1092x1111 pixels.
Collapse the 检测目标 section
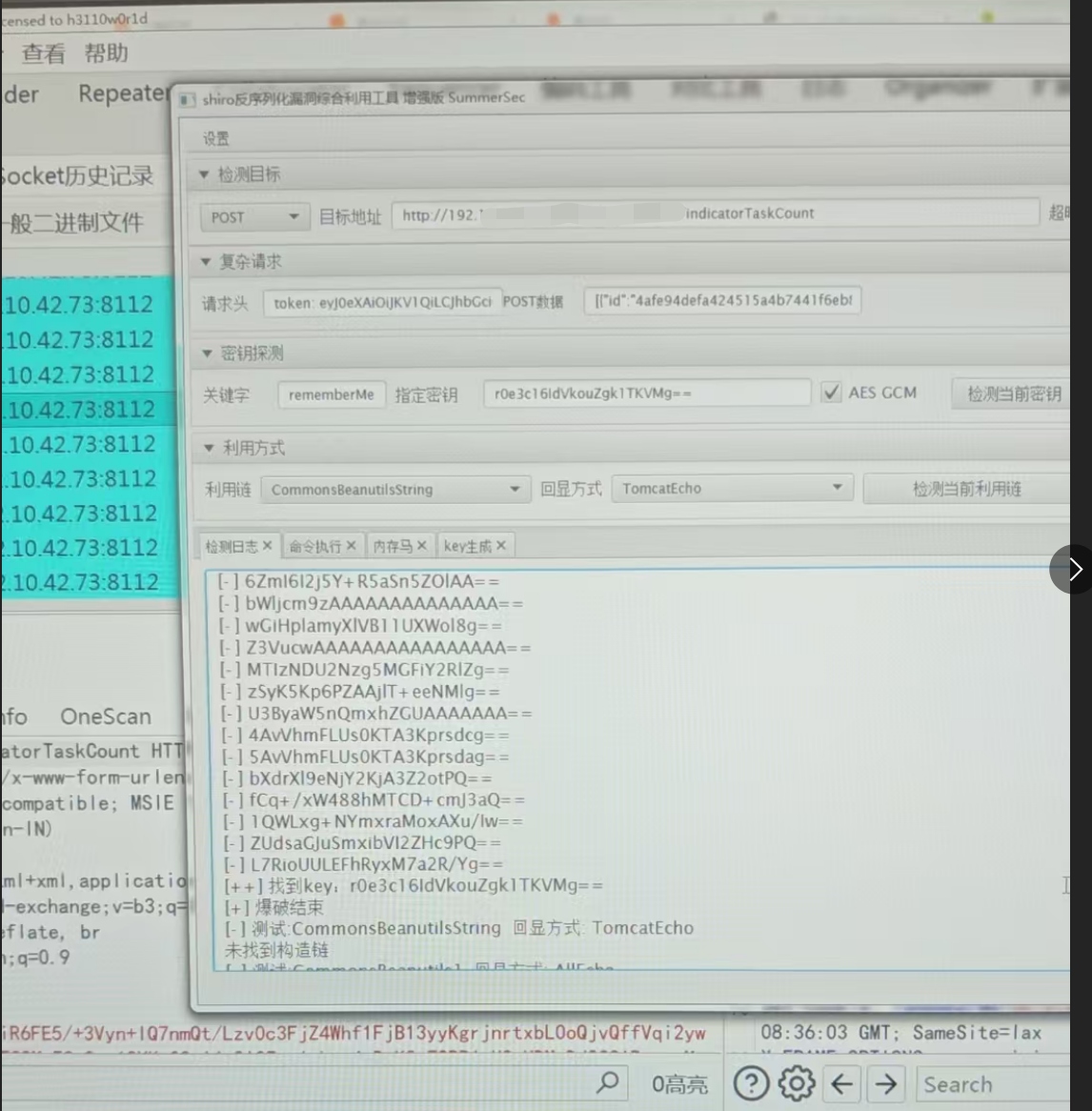(204, 174)
